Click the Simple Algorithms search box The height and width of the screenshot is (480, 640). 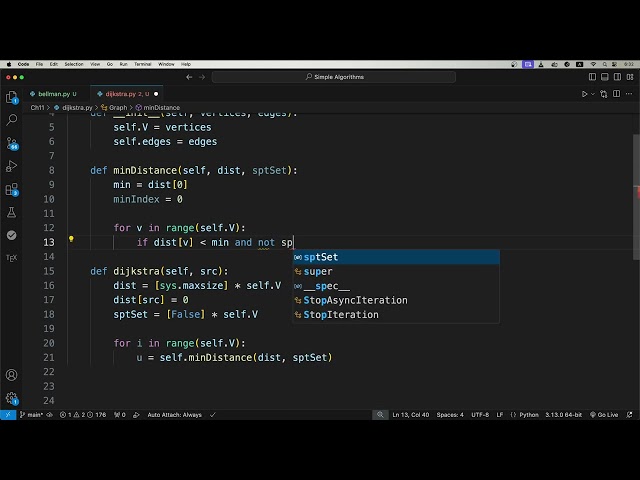pos(333,77)
